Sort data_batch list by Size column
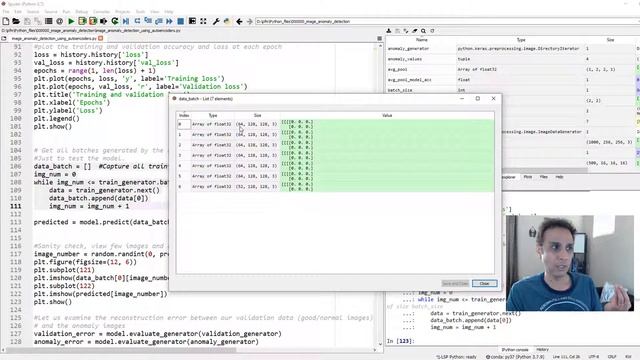This screenshot has height=360, width=640. coord(257,116)
